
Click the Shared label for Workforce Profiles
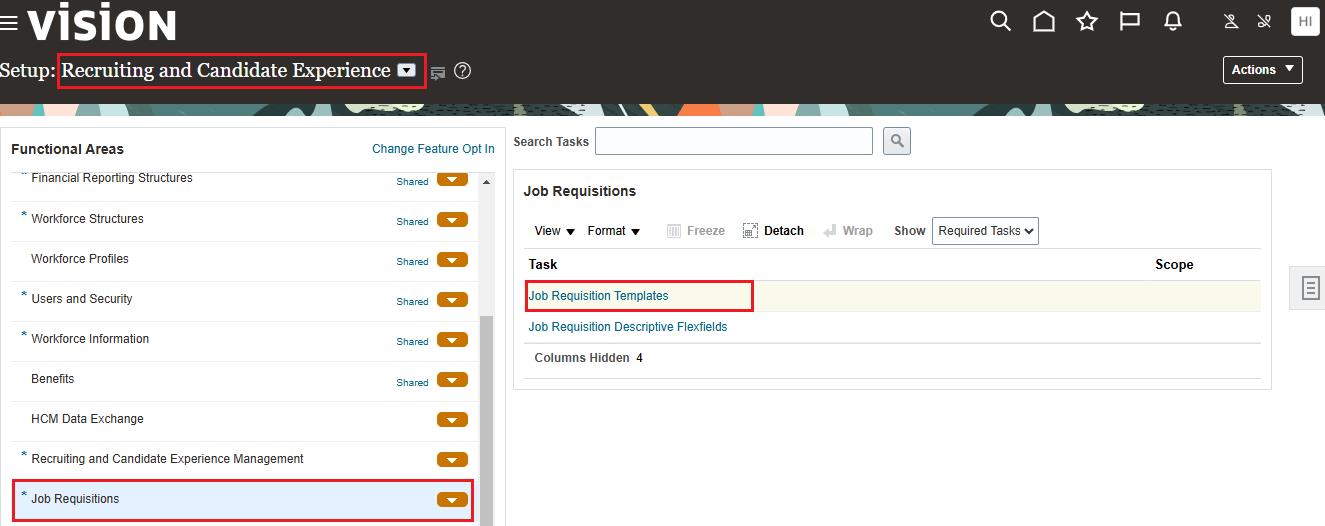[412, 262]
